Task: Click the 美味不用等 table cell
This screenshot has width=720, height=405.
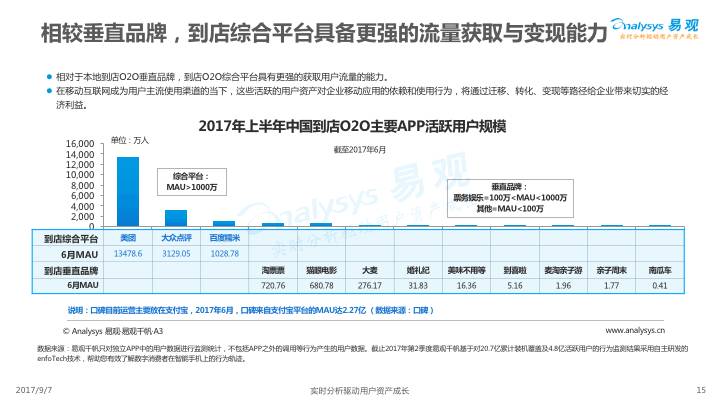Action: (467, 270)
